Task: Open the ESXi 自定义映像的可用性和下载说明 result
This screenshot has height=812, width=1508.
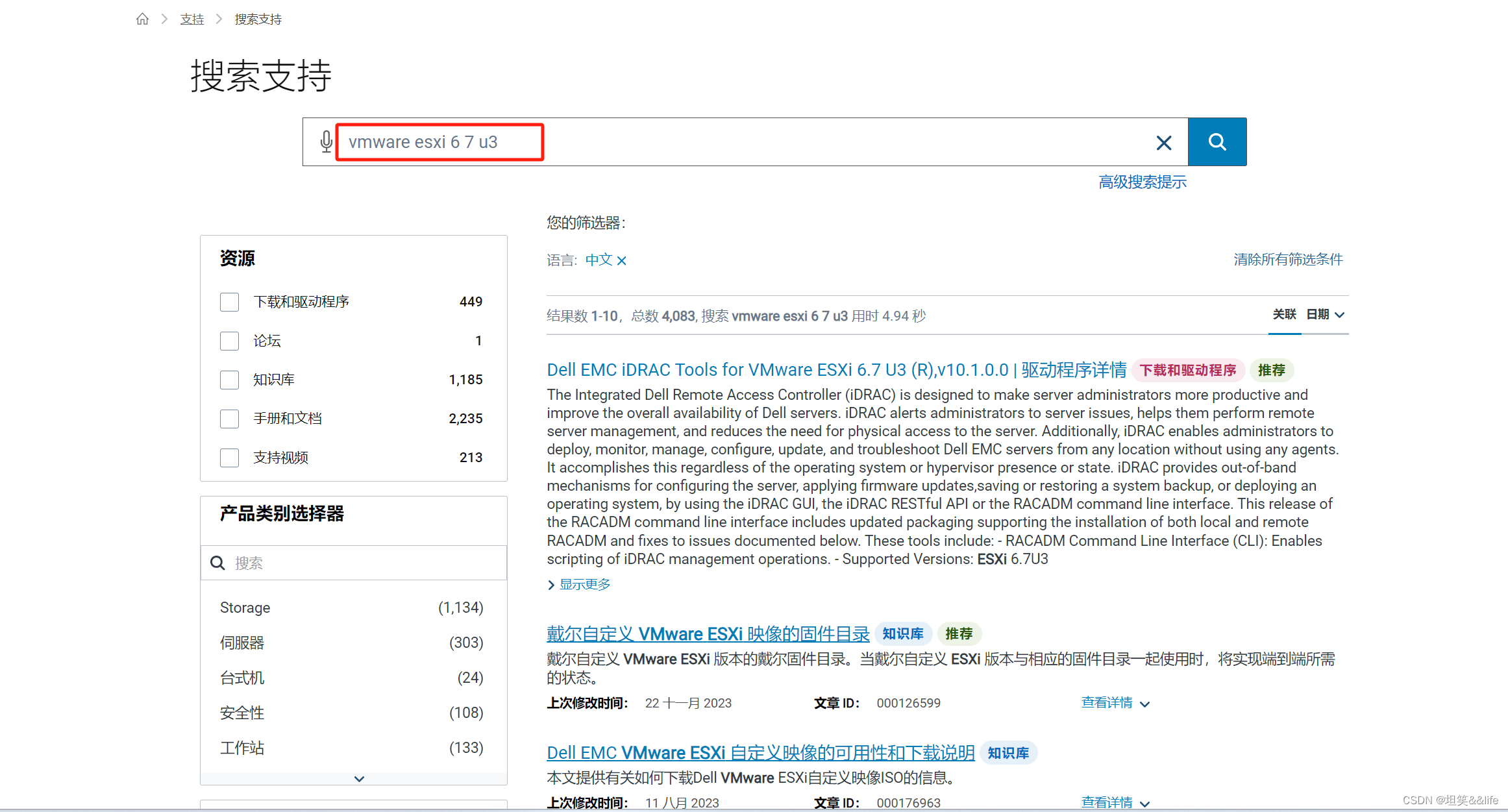Action: click(x=761, y=753)
